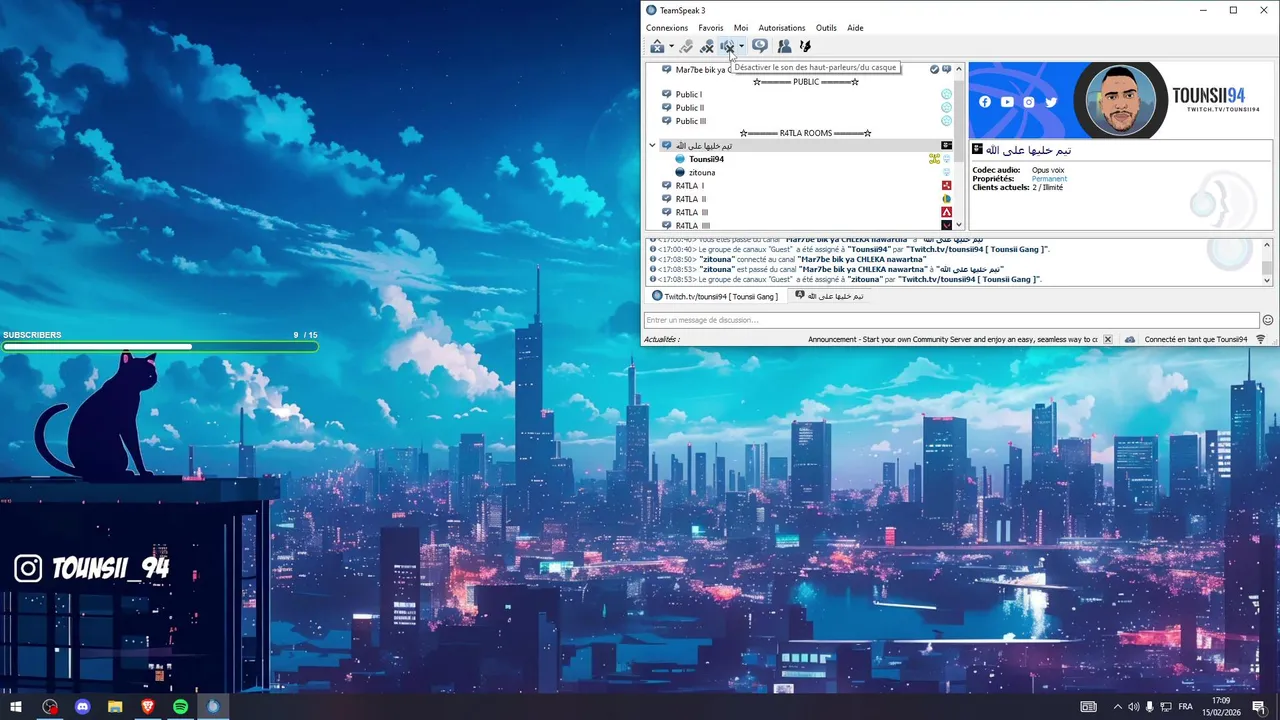
Task: Click the group badge icon beside zitouna
Action: tap(946, 172)
